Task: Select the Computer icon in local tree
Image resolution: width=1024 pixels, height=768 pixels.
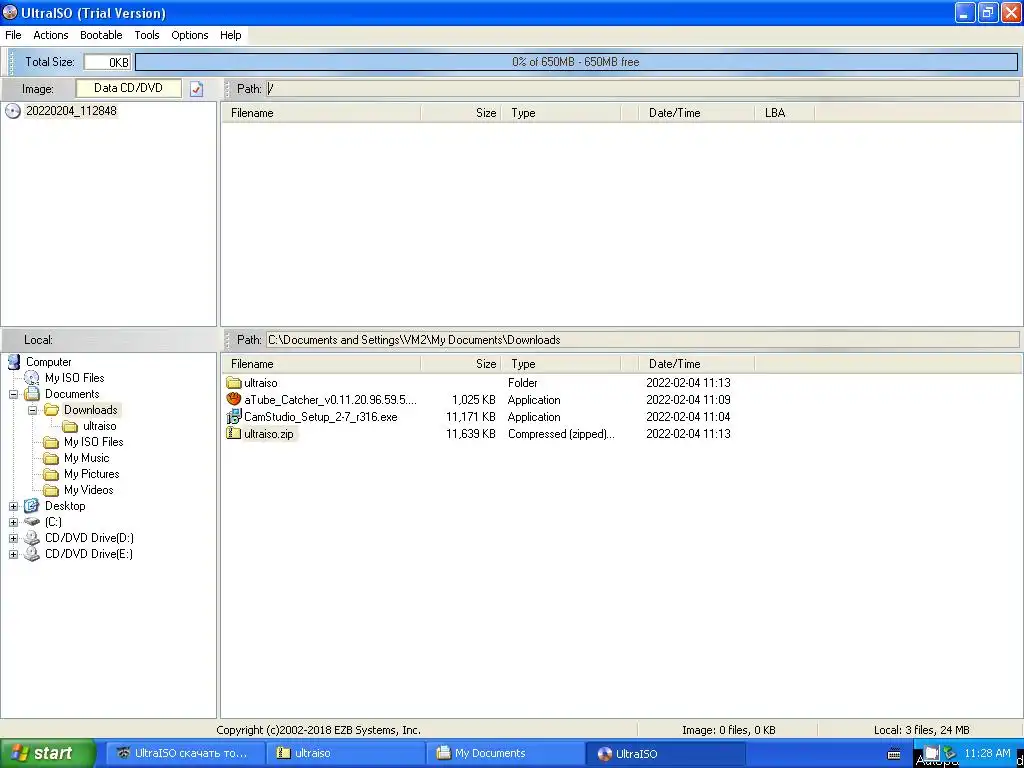Action: [x=13, y=362]
